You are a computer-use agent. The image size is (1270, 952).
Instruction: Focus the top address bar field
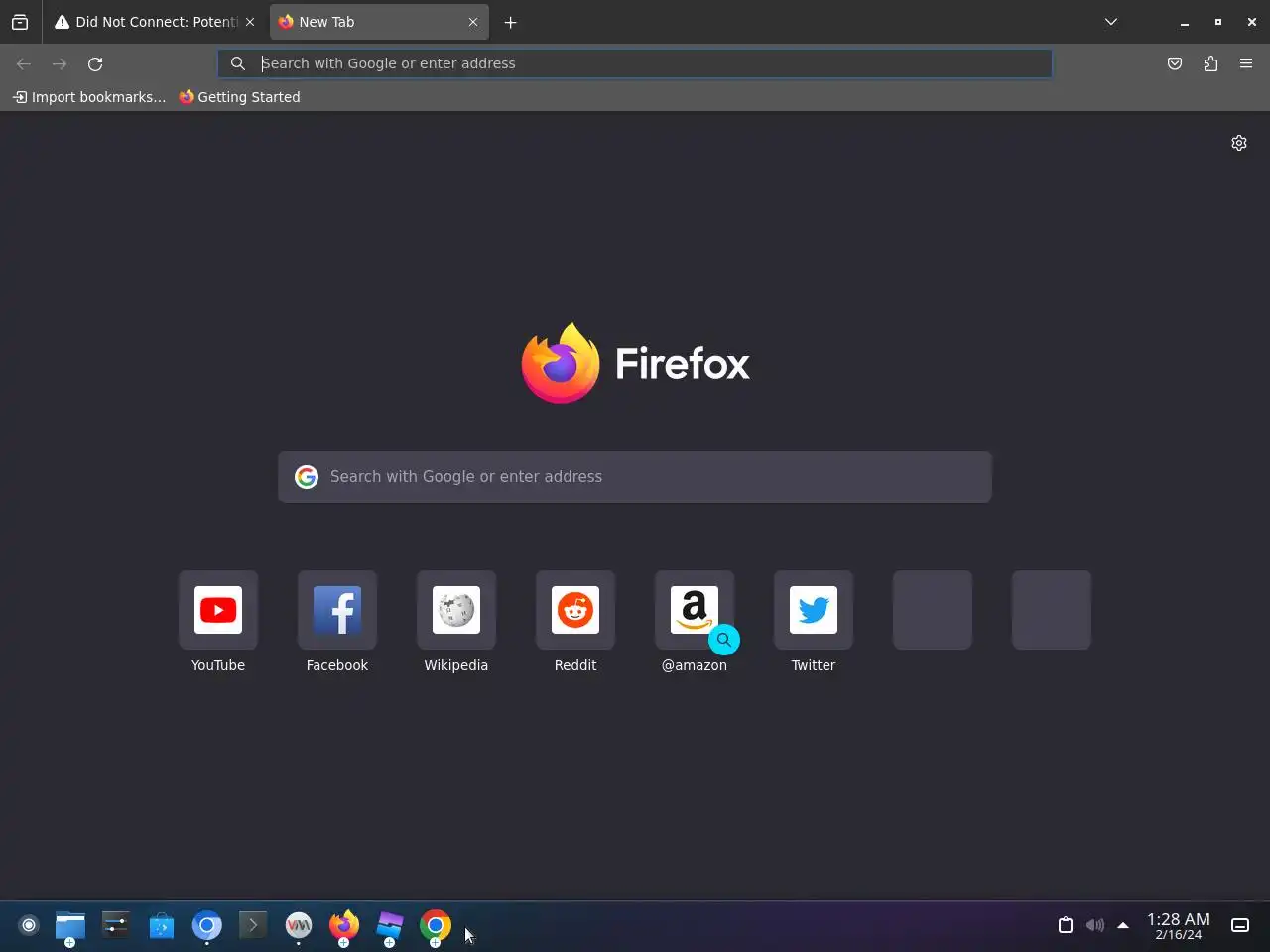(x=635, y=63)
